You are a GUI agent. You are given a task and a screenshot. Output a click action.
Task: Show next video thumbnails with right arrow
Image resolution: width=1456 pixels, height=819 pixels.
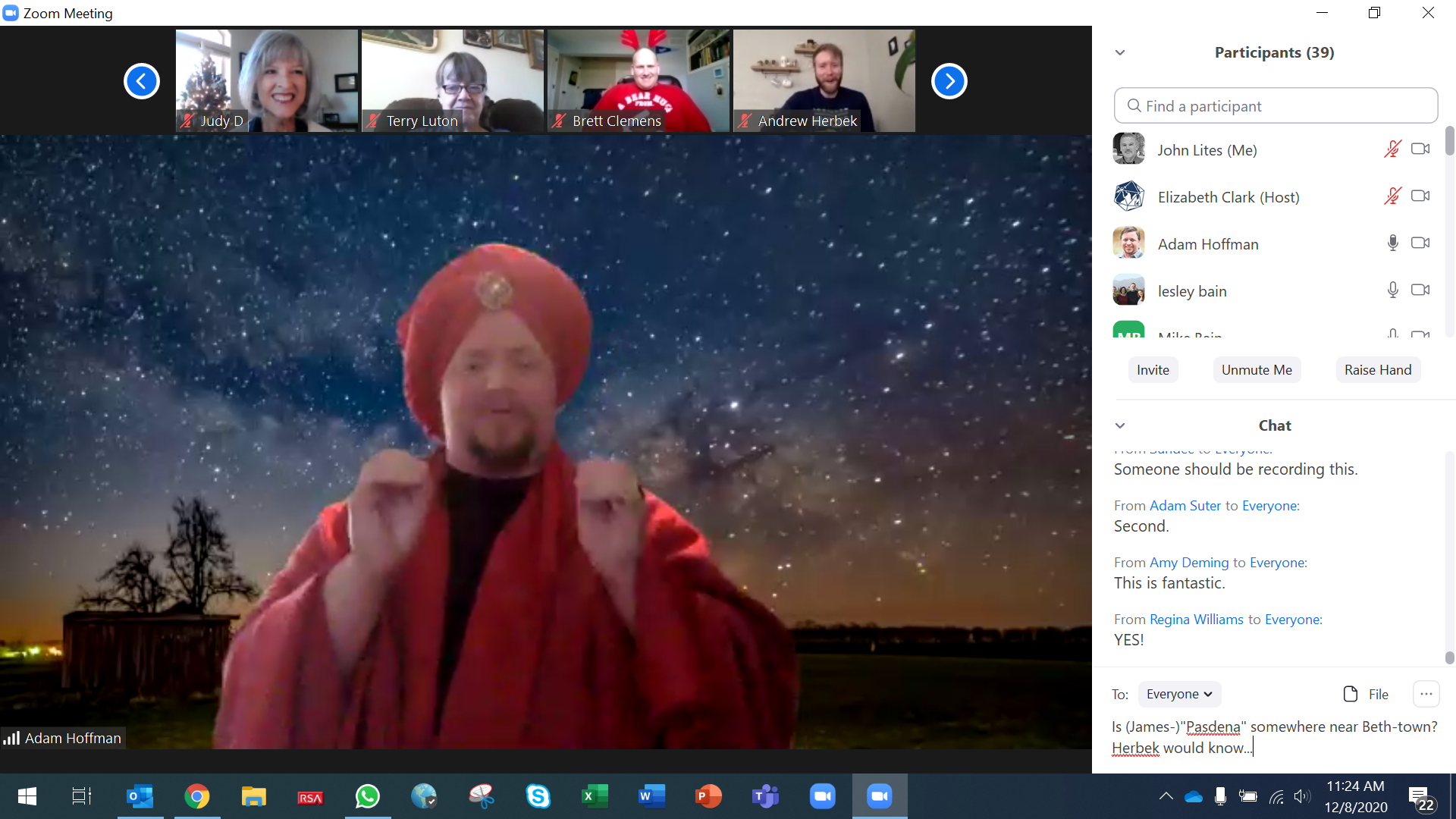click(949, 81)
